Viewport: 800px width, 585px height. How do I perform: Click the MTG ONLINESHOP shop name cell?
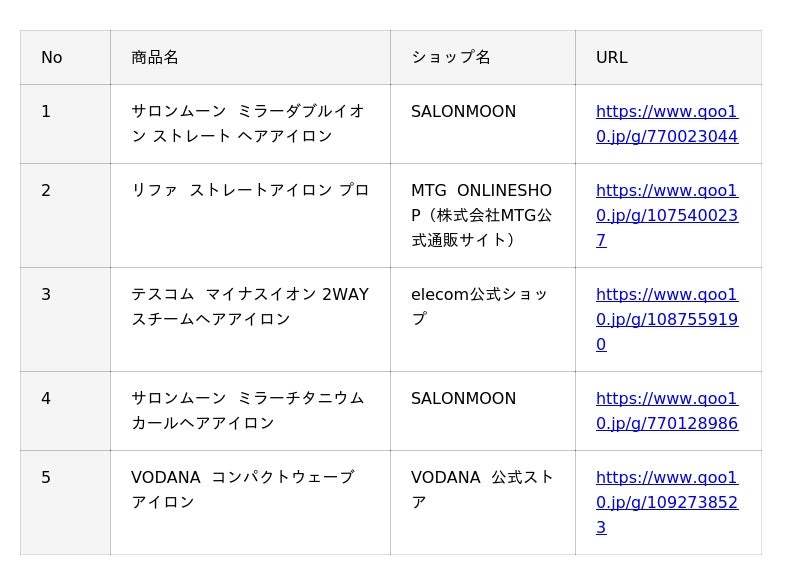click(x=481, y=215)
